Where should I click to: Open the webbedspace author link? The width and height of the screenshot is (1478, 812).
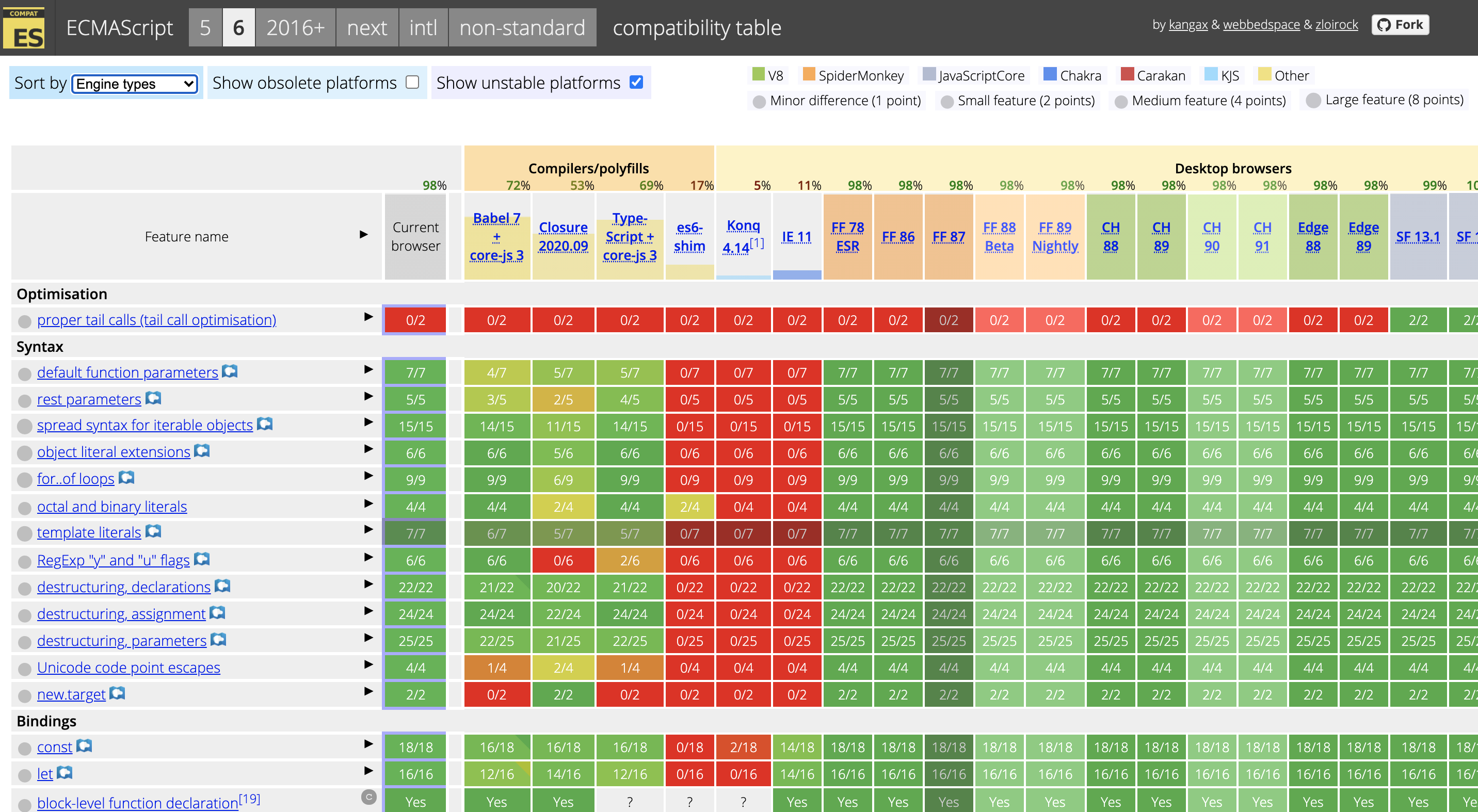(x=1261, y=25)
